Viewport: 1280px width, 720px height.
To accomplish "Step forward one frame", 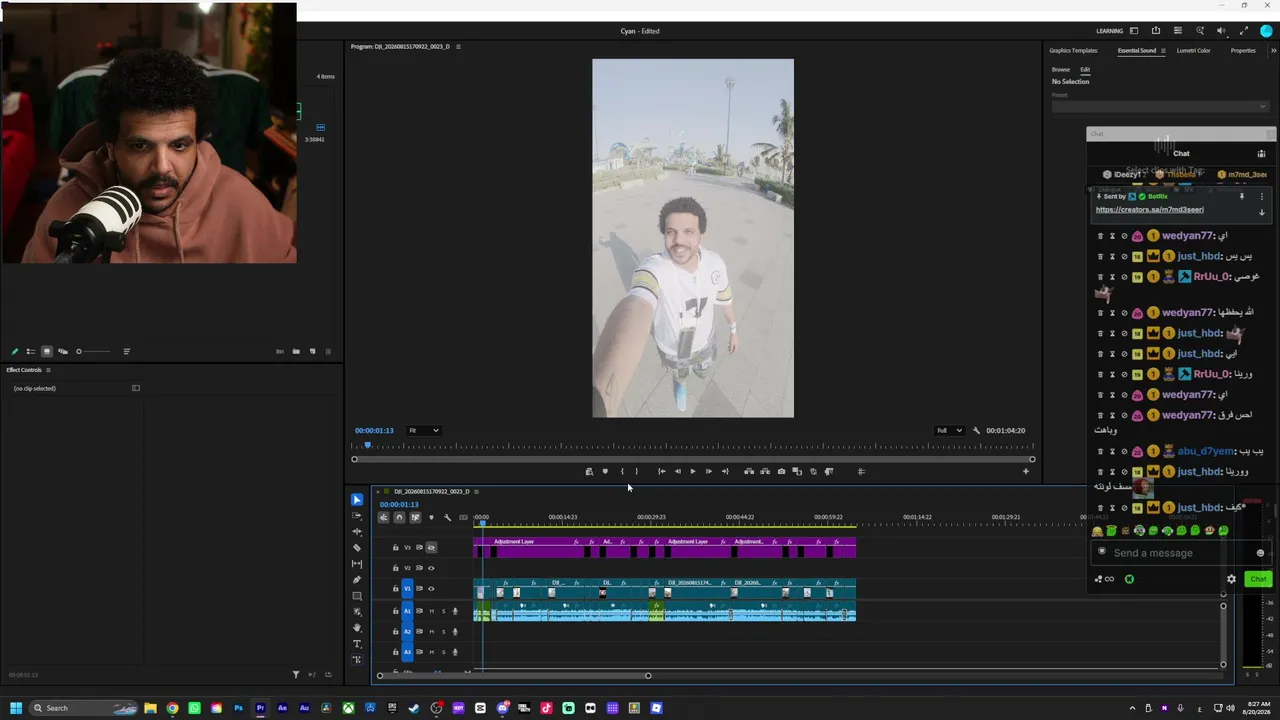I will coord(709,471).
